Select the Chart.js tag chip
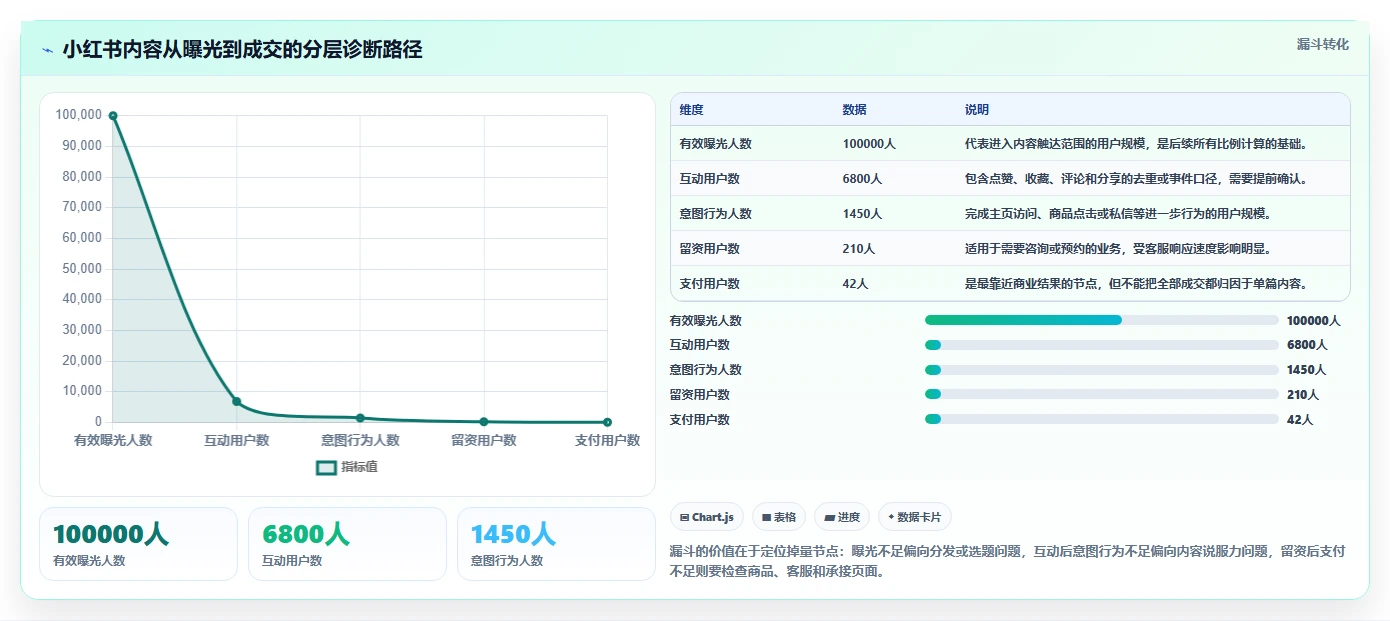The image size is (1390, 621). coord(707,517)
